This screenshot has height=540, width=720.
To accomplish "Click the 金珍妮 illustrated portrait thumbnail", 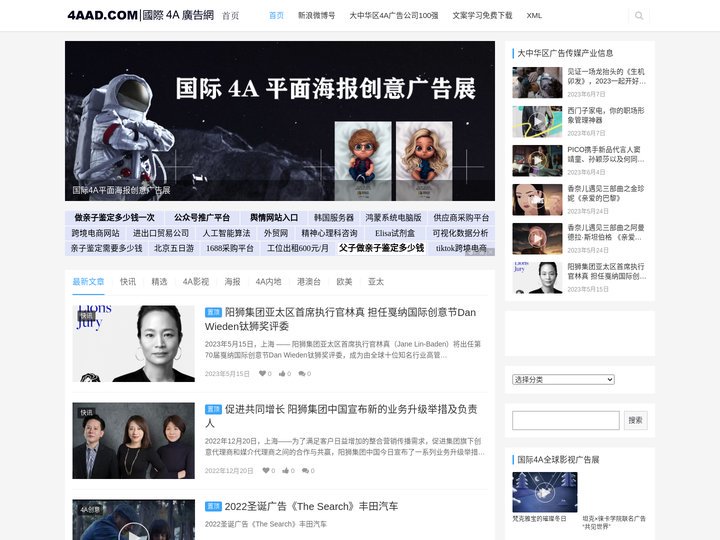I will click(537, 200).
